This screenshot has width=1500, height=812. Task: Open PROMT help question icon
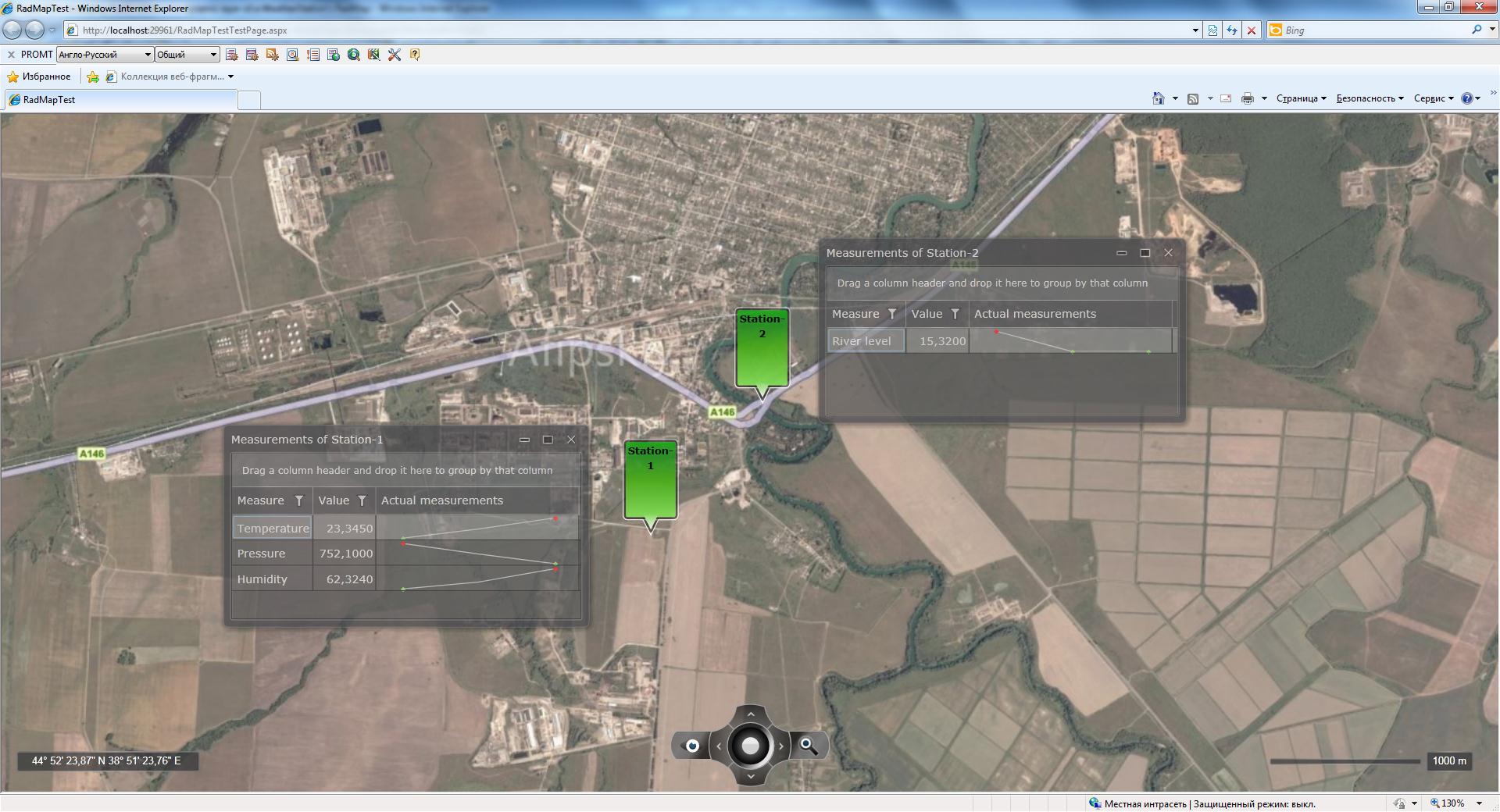coord(415,55)
